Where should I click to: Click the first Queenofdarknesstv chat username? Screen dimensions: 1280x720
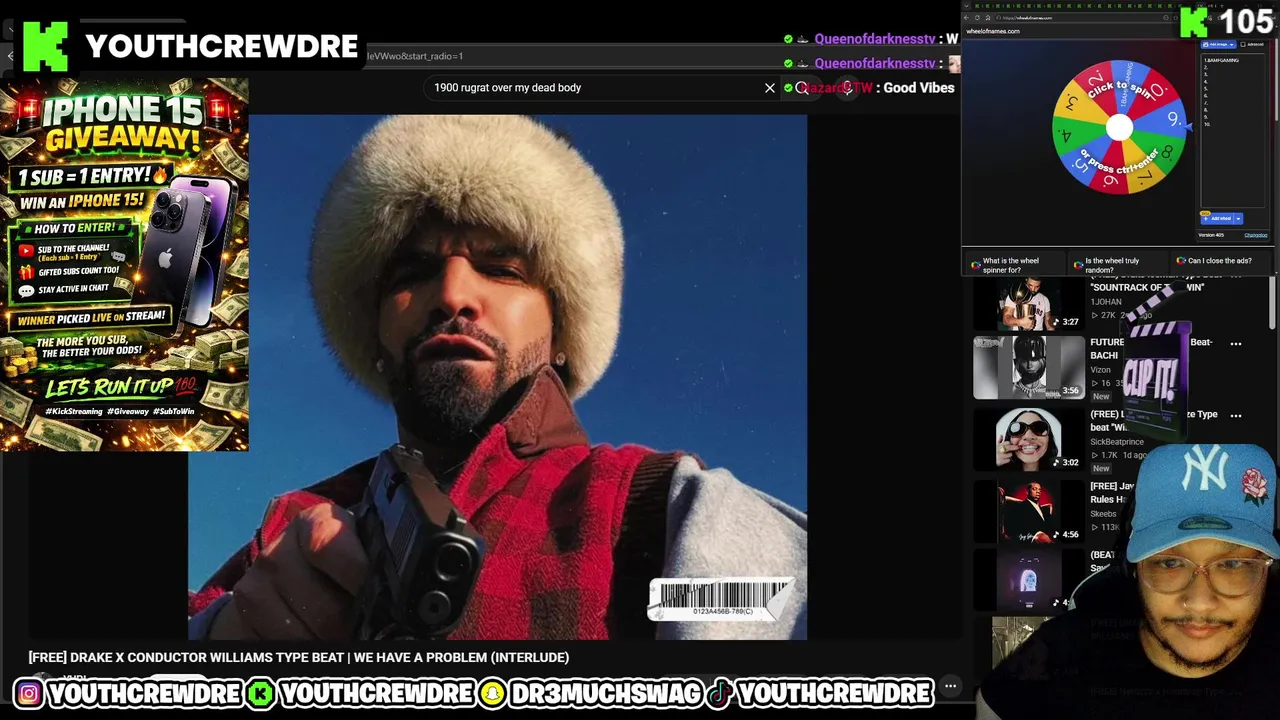[875, 39]
